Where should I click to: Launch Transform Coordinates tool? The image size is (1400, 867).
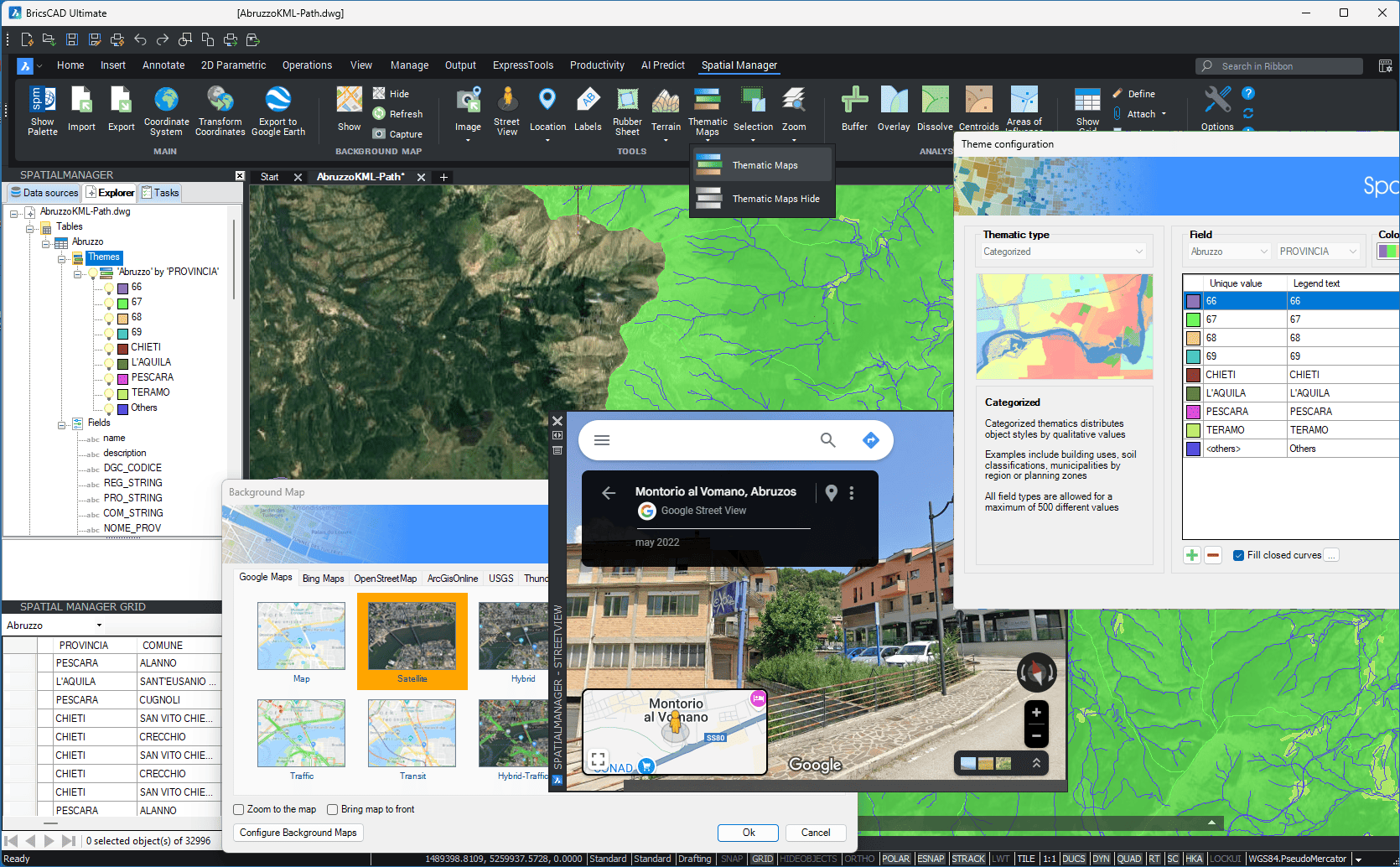(220, 111)
